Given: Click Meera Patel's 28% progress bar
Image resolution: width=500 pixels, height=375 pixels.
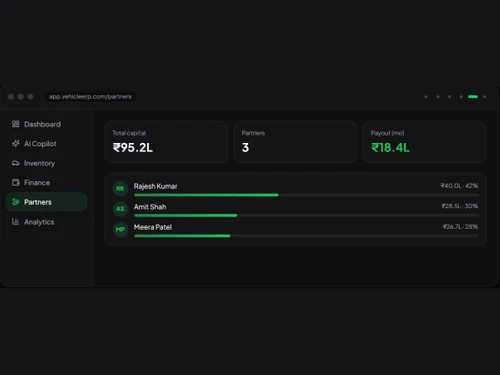Looking at the screenshot, I should pyautogui.click(x=306, y=236).
